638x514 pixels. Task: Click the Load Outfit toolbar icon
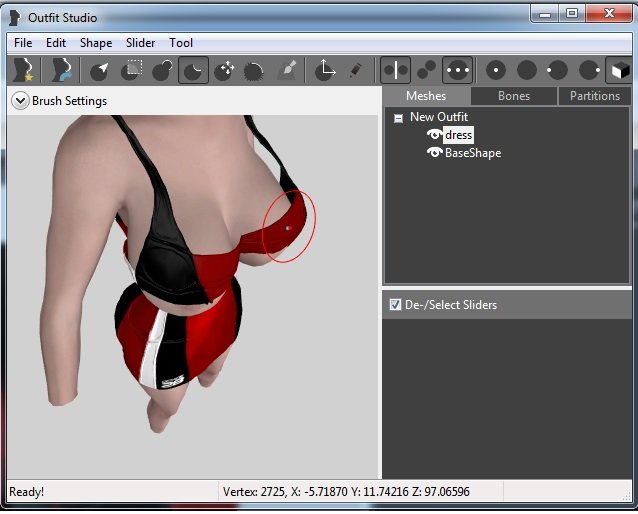pyautogui.click(x=62, y=70)
